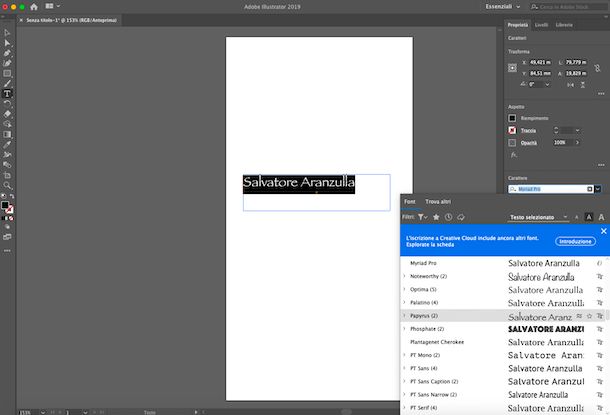Switch to the Librerie tab
The height and width of the screenshot is (415, 610).
coord(564,25)
